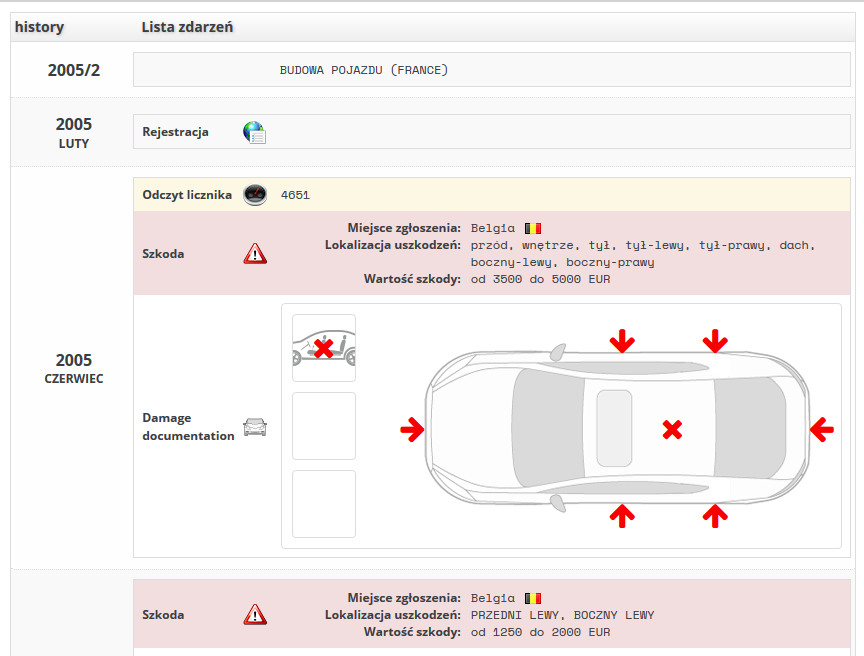
Task: Click the Belgian flag in the first damage entry
Action: pos(532,228)
